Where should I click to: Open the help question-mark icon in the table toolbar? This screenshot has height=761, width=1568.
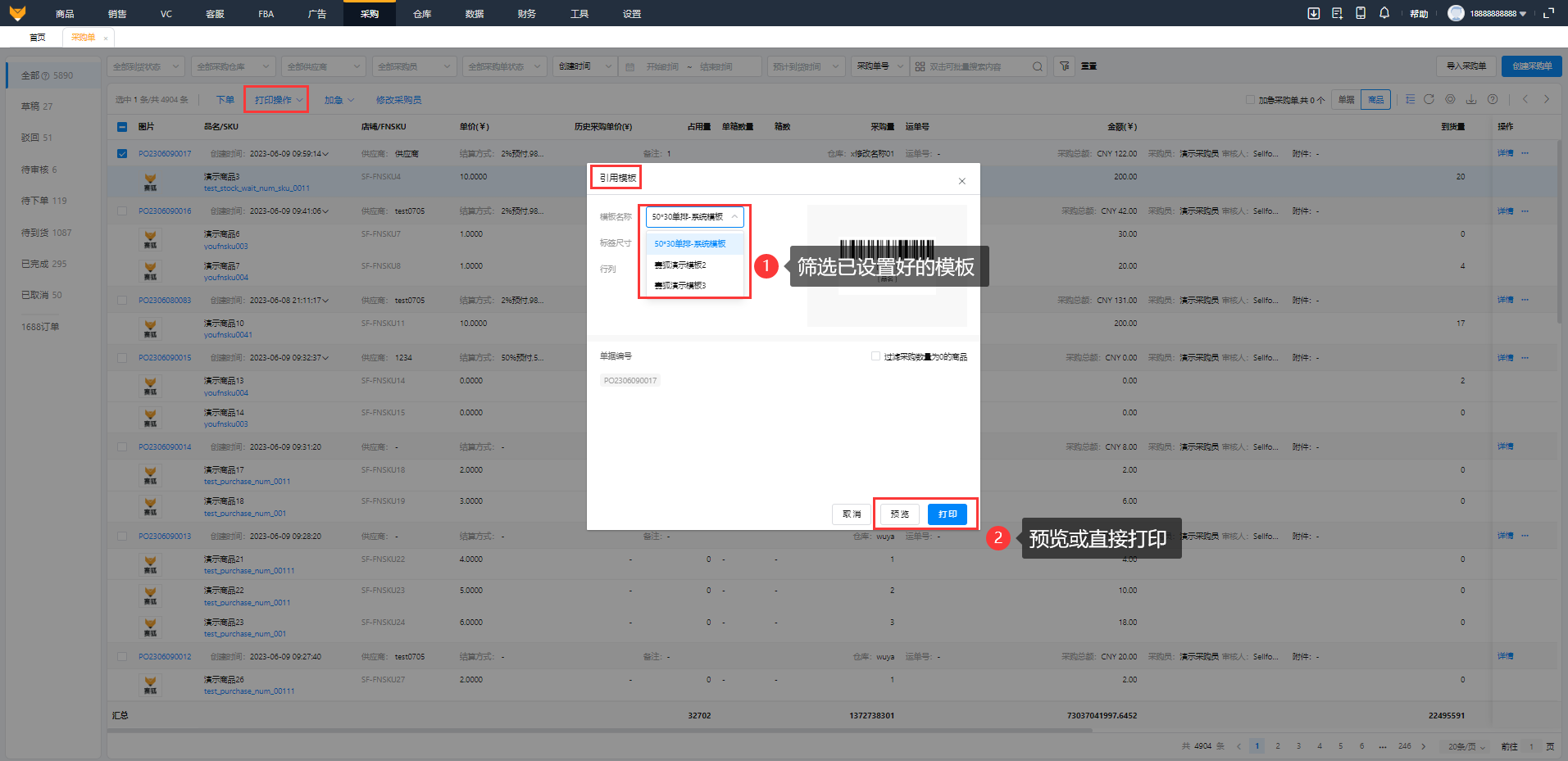[x=1493, y=99]
